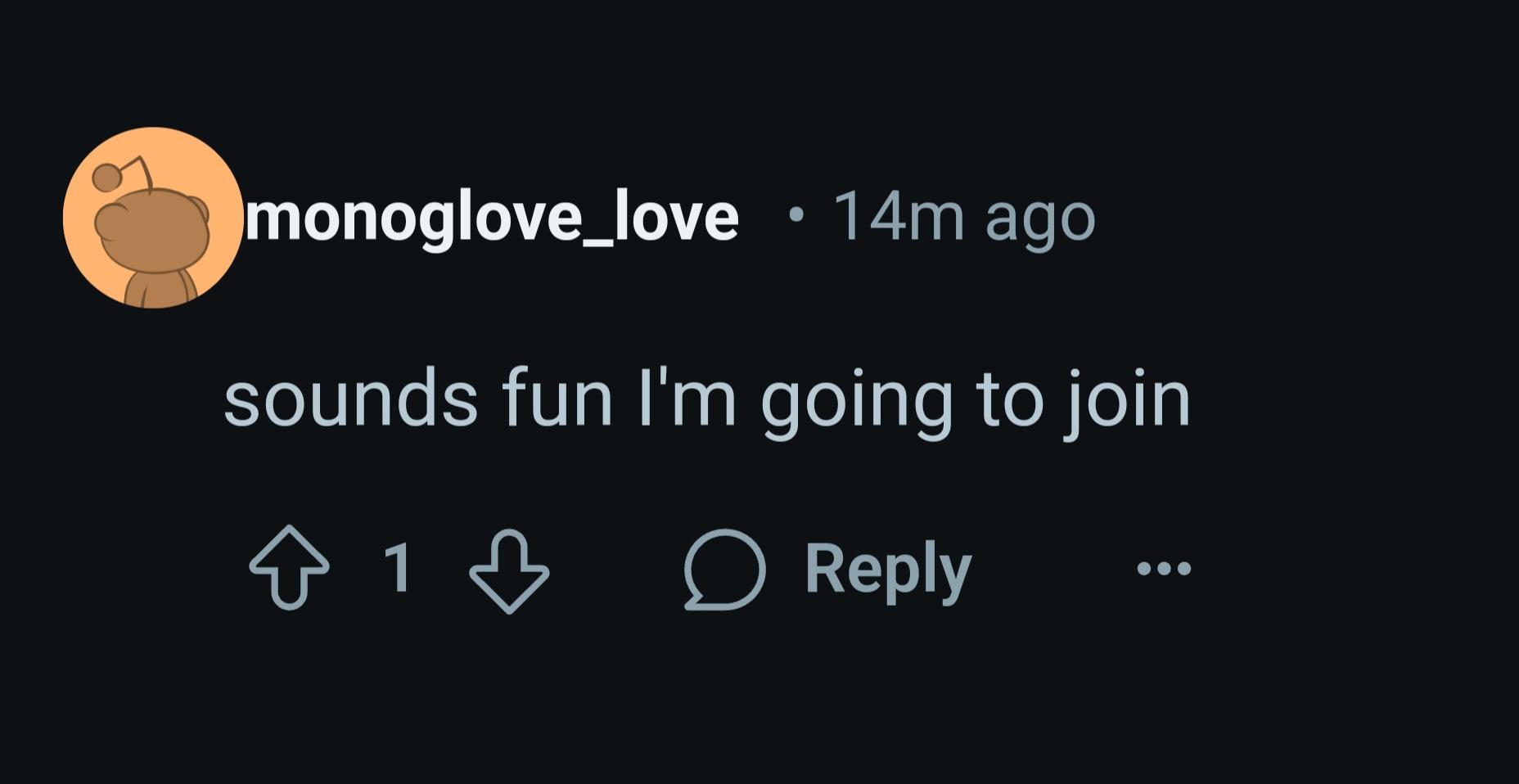The image size is (1519, 784).
Task: View the commenter's profile picture
Action: [152, 218]
